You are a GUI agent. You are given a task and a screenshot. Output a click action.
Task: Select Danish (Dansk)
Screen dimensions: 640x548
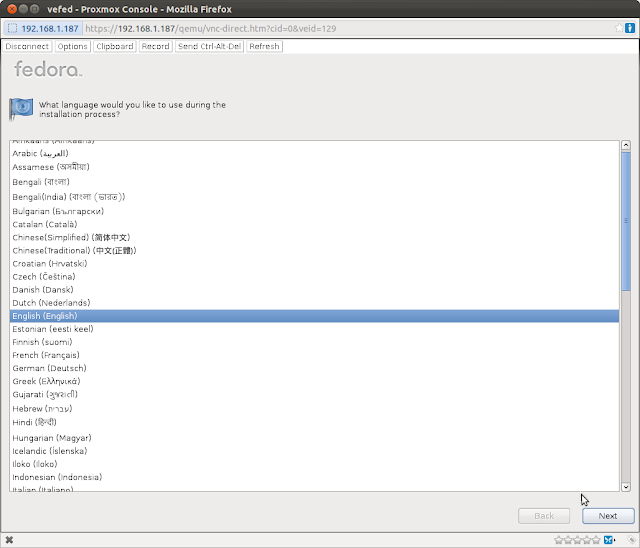coord(314,290)
